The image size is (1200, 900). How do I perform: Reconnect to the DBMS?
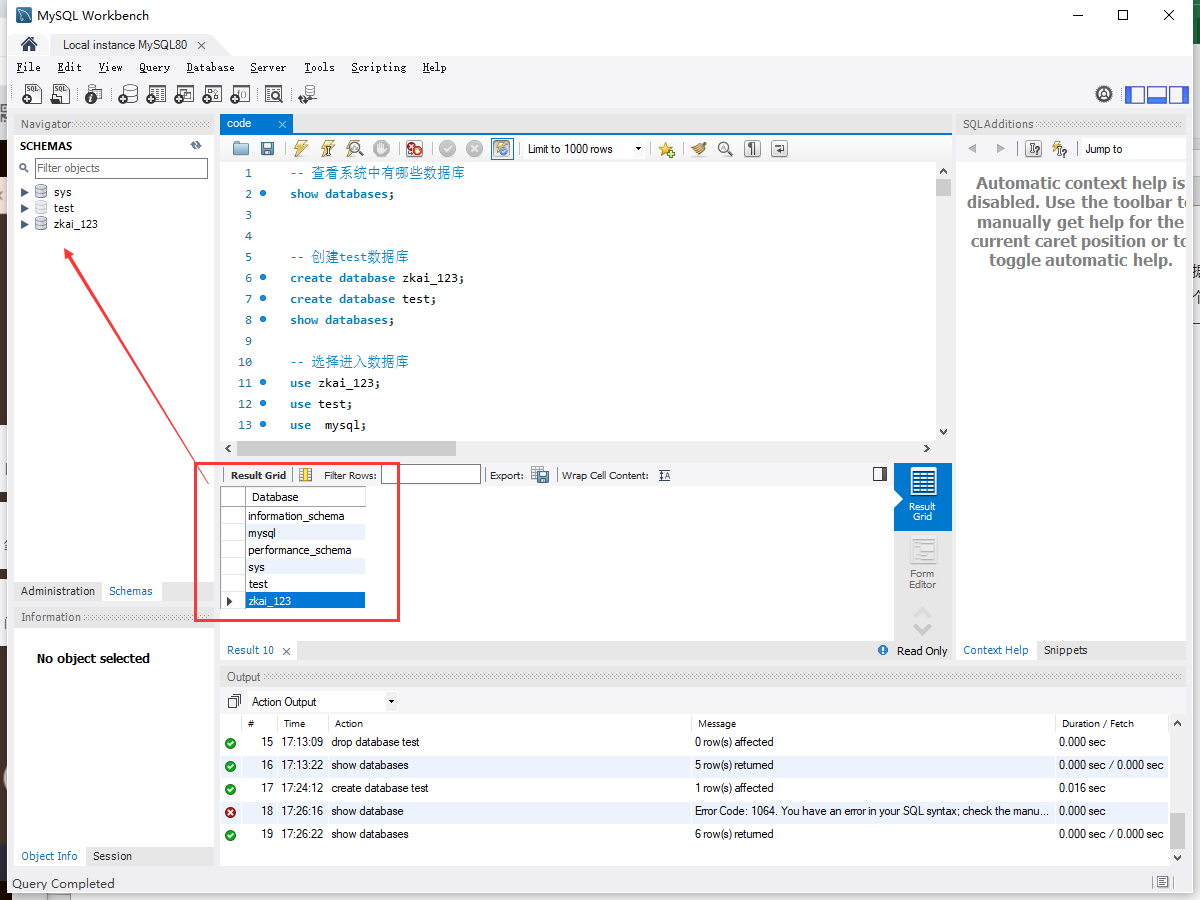(x=307, y=94)
